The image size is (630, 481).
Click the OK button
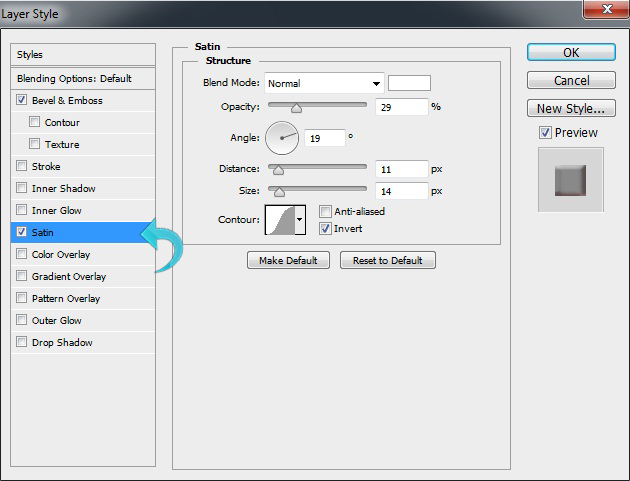(x=571, y=52)
